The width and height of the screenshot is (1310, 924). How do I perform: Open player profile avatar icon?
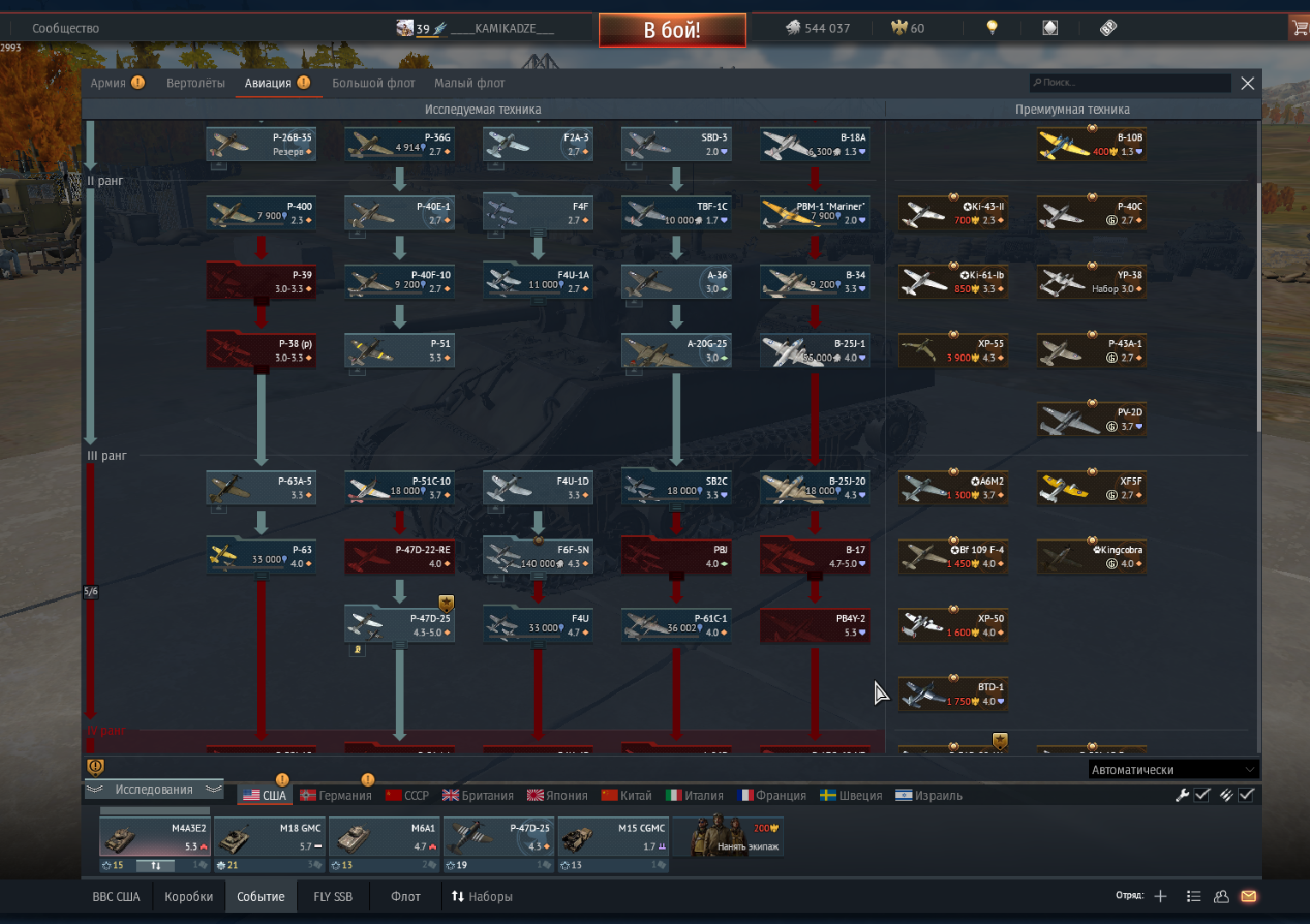[405, 27]
